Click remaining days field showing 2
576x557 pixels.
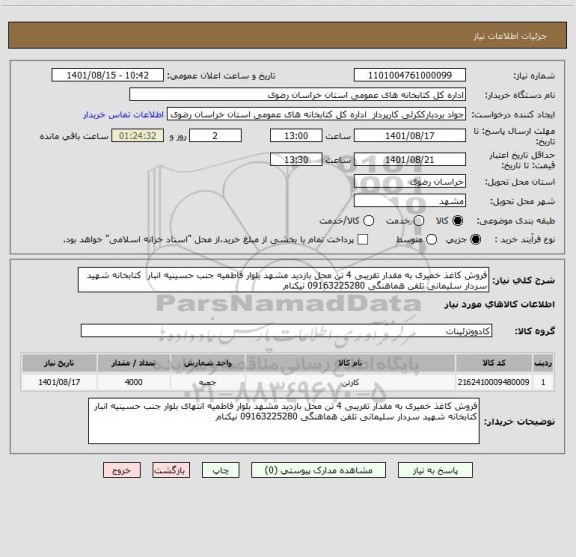point(215,136)
